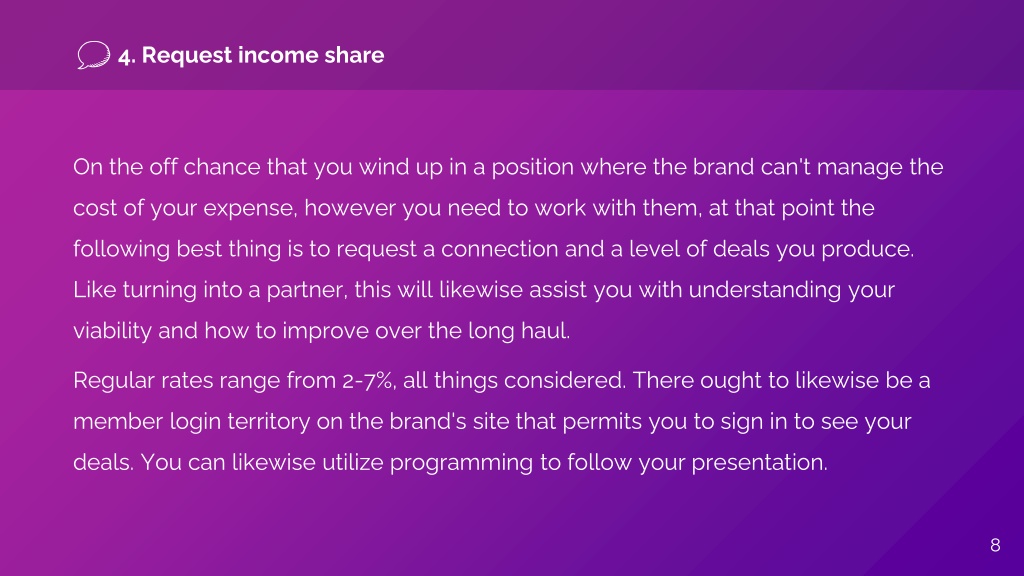Click the word 'presentation.' ending the last paragraph
The image size is (1024, 576).
click(760, 464)
